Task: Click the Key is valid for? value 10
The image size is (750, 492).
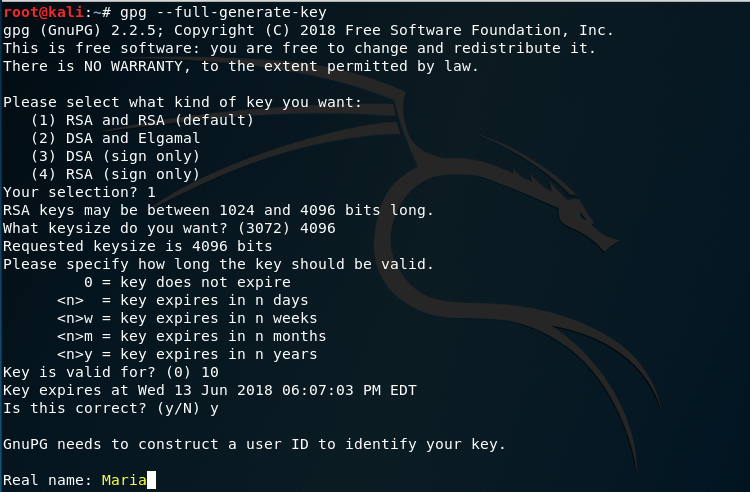Action: pyautogui.click(x=210, y=372)
